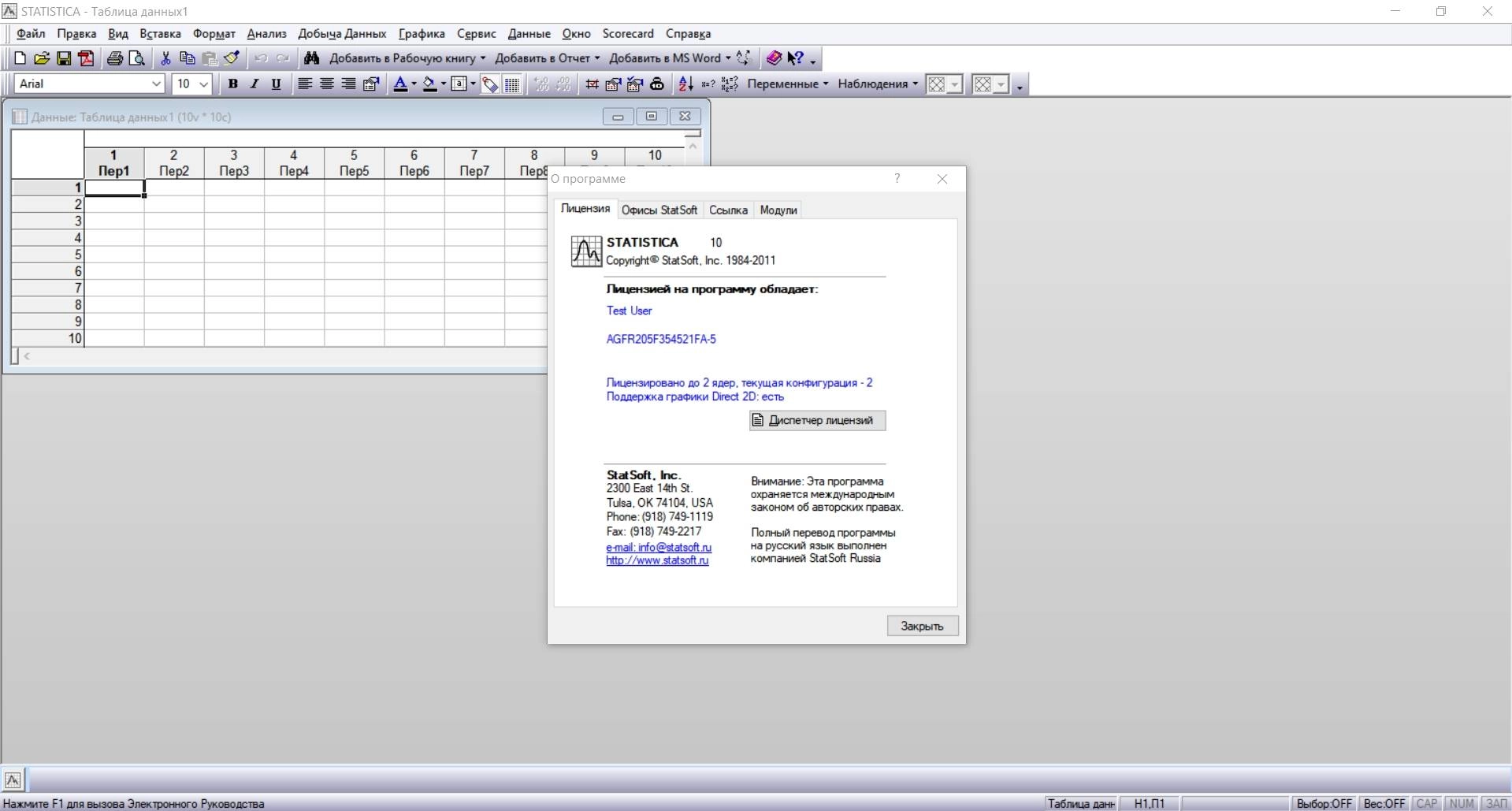This screenshot has height=811, width=1512.
Task: Click the font color A swatch
Action: [400, 84]
